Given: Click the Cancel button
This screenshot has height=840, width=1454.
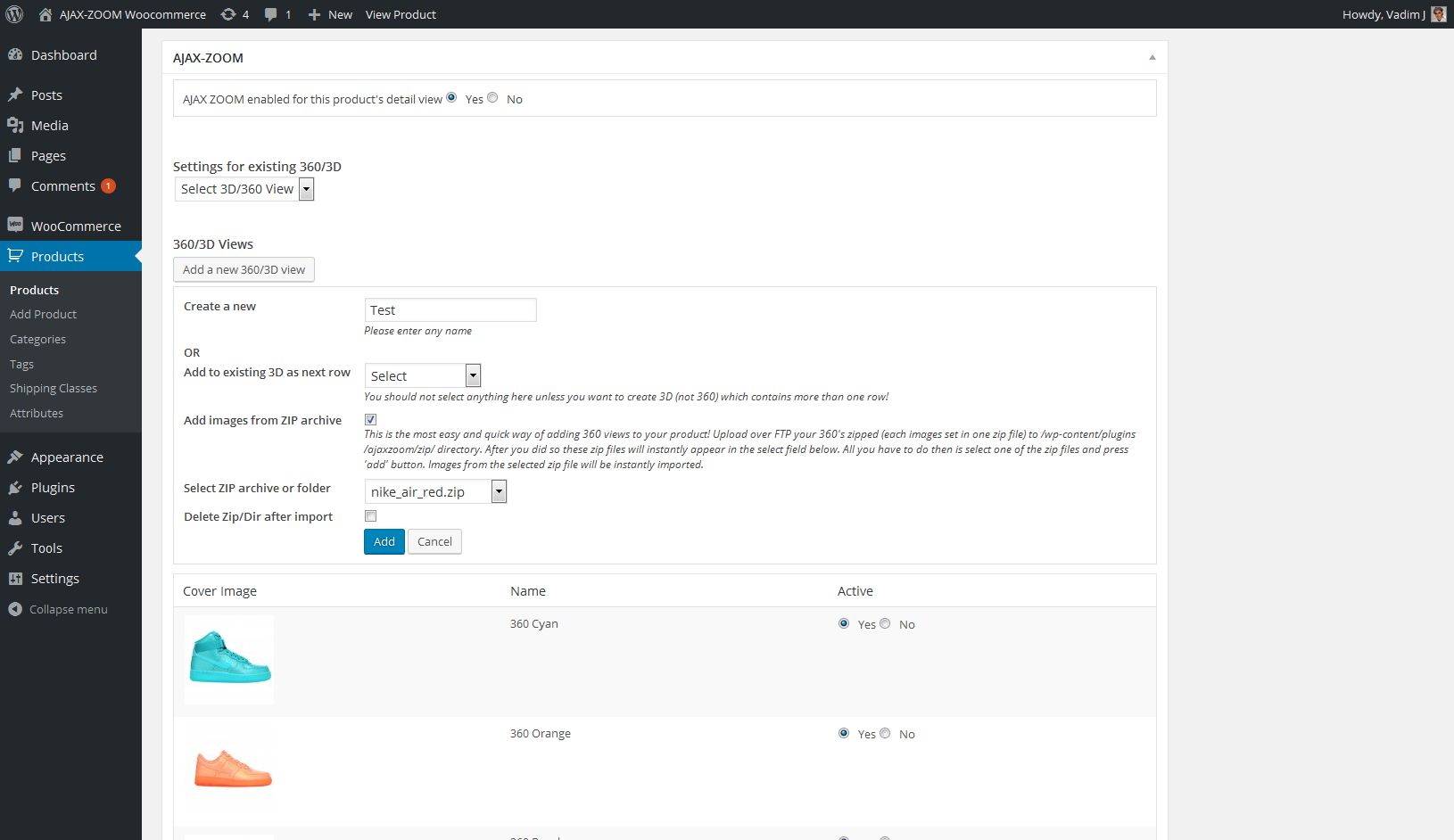Looking at the screenshot, I should 434,541.
